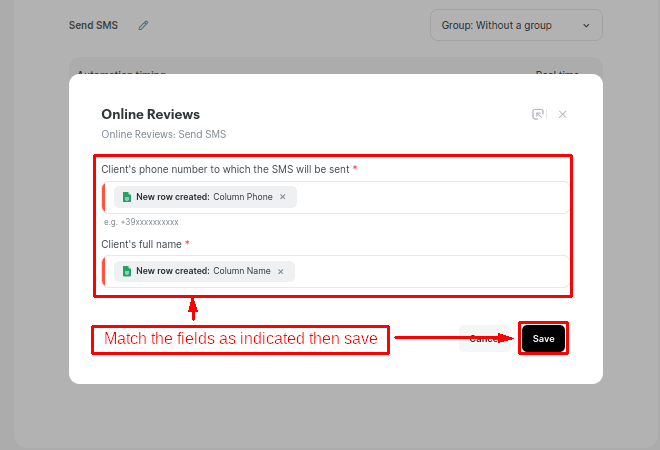This screenshot has height=450, width=660.
Task: Remove the Column Phone tag
Action: tap(283, 197)
